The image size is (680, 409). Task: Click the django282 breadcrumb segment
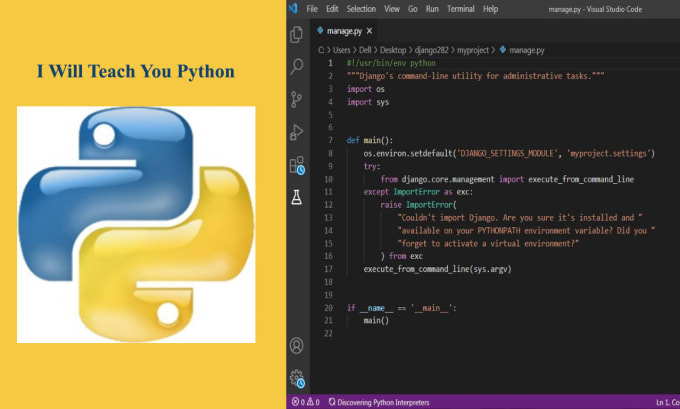tap(431, 50)
